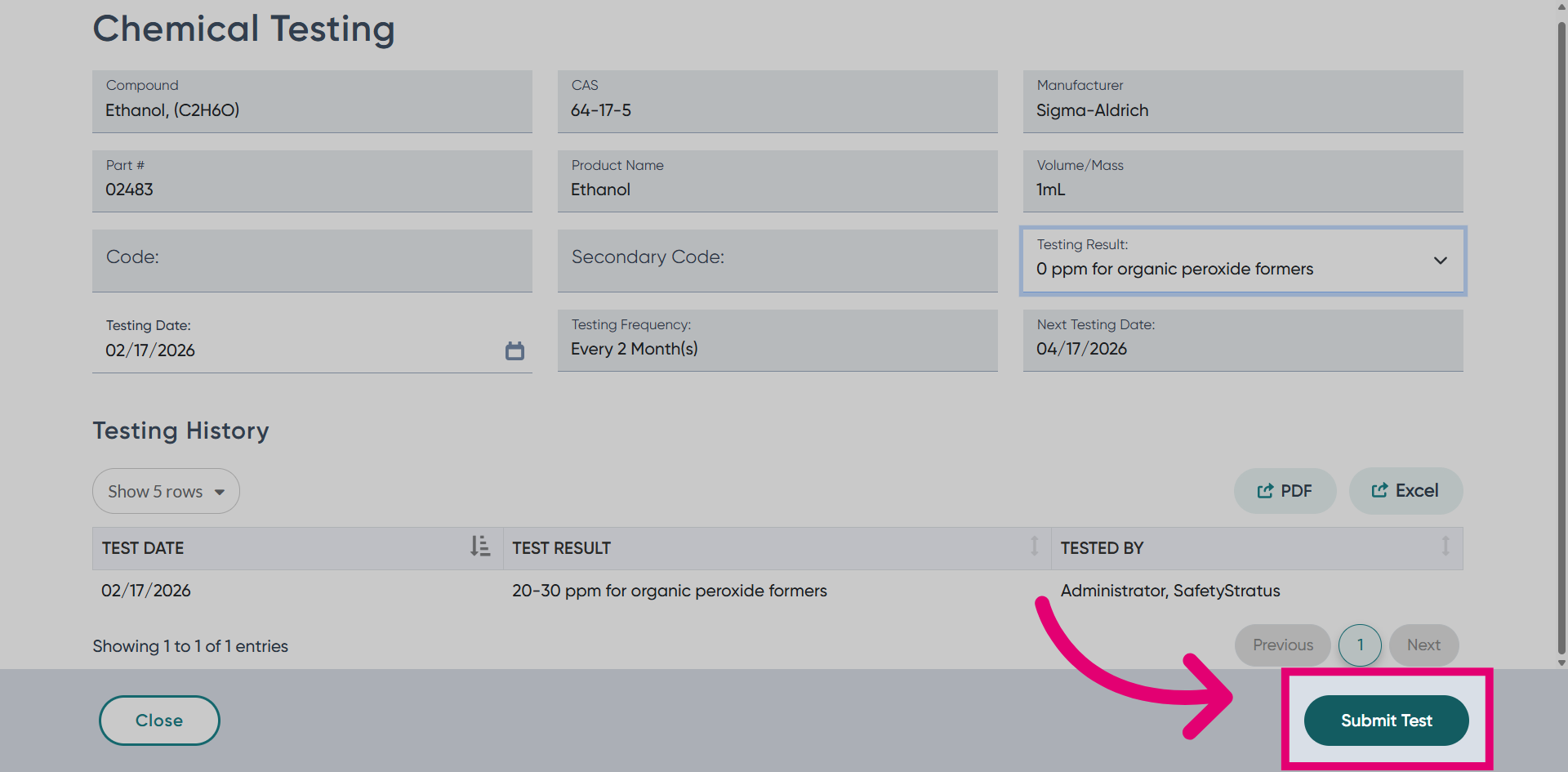Viewport: 1568px width, 772px height.
Task: Sort the TESTED BY column with its arrow icon
Action: click(1445, 547)
